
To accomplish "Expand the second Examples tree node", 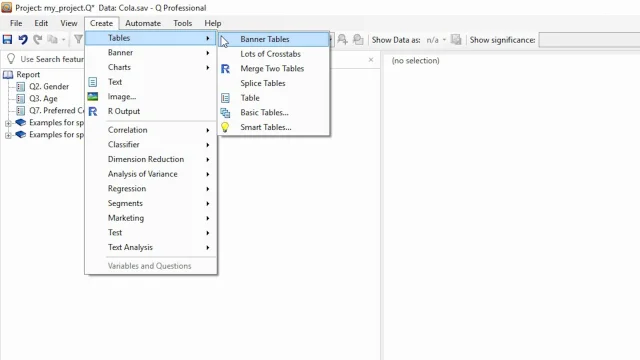I will pos(8,135).
